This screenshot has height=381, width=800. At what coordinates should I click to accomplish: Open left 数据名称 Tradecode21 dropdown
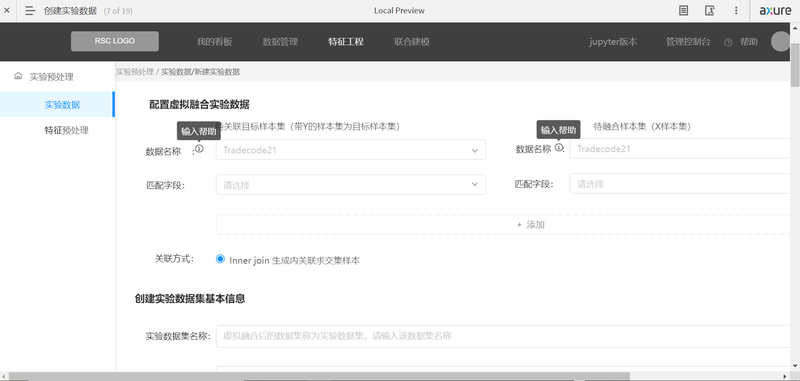(351, 150)
